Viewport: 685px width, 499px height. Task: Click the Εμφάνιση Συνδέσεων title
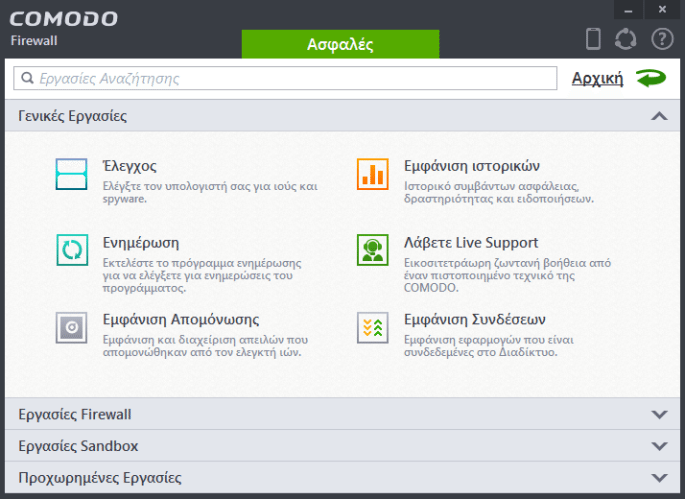pos(474,319)
